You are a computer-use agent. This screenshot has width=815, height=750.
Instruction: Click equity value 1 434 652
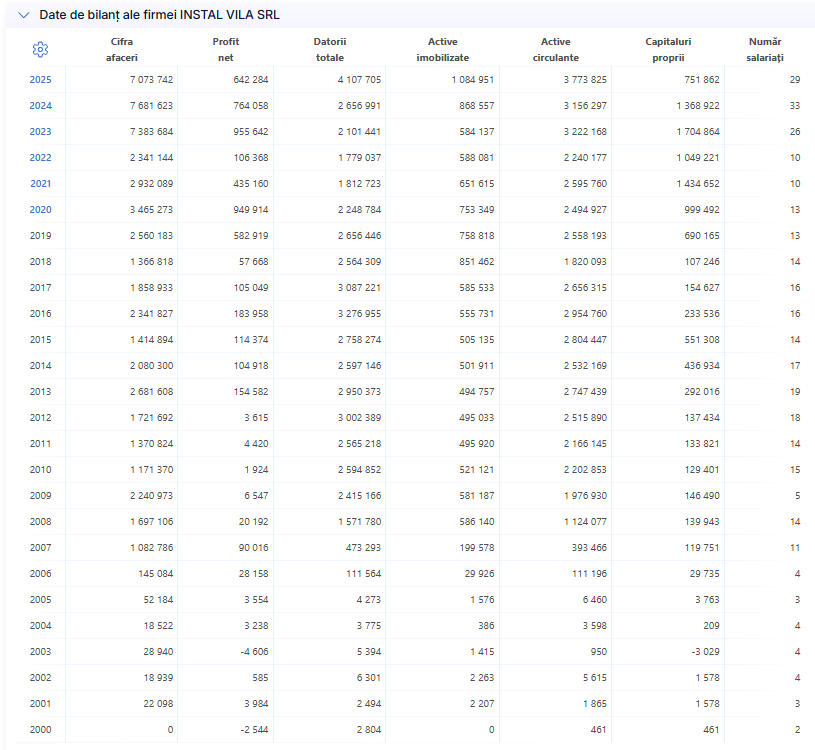pyautogui.click(x=698, y=183)
